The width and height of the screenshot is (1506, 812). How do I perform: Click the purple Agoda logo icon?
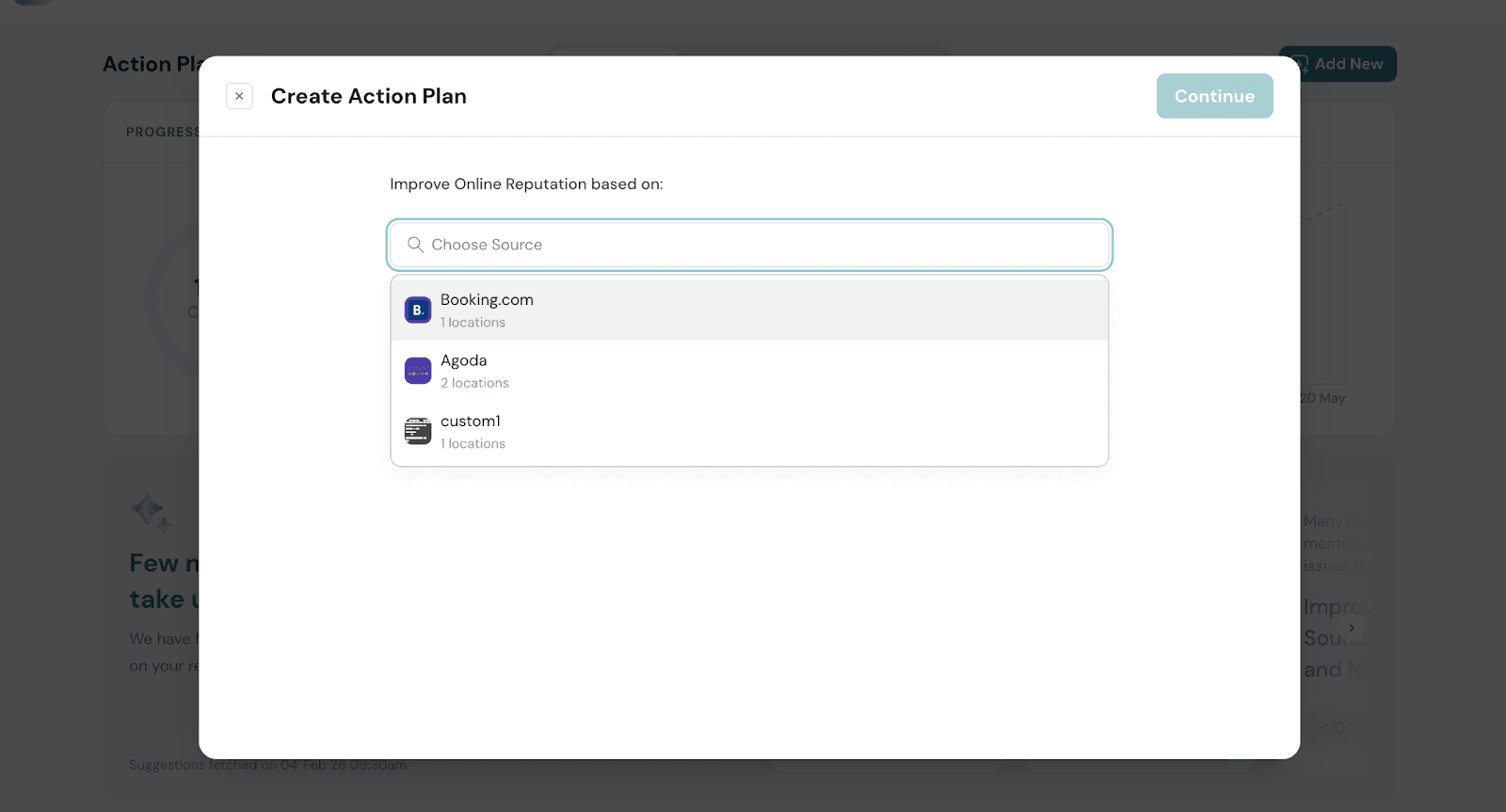click(418, 371)
